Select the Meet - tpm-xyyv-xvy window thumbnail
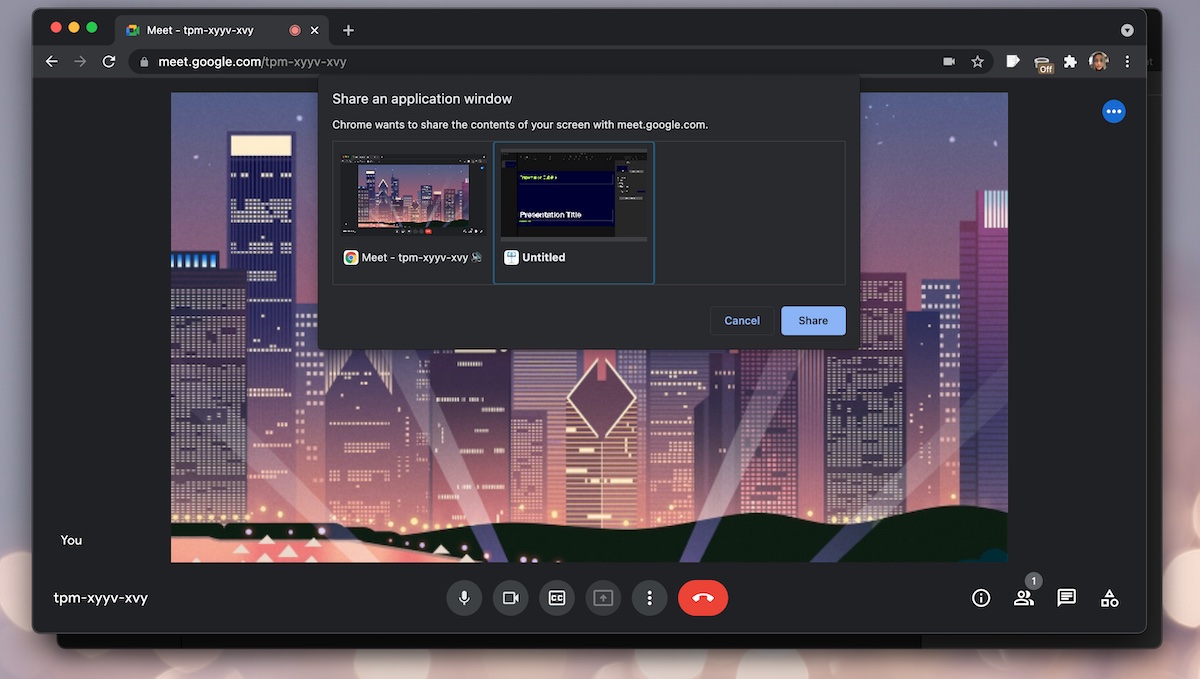The image size is (1200, 679). tap(413, 212)
